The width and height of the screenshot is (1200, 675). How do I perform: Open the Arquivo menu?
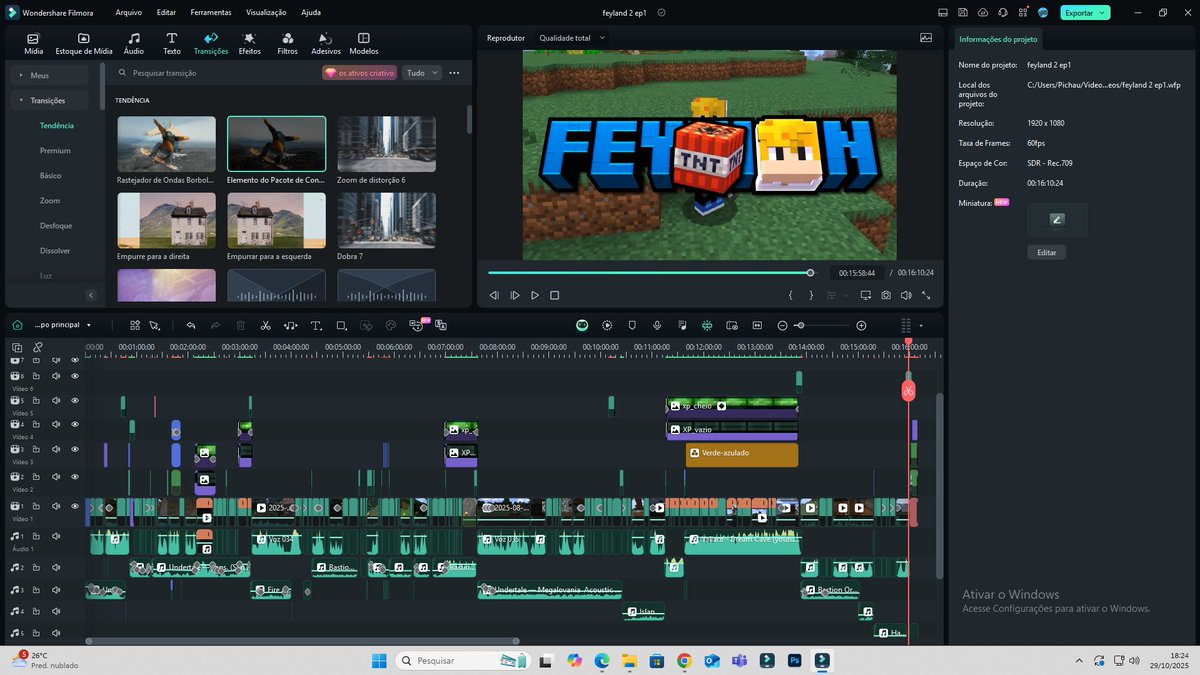pos(128,13)
